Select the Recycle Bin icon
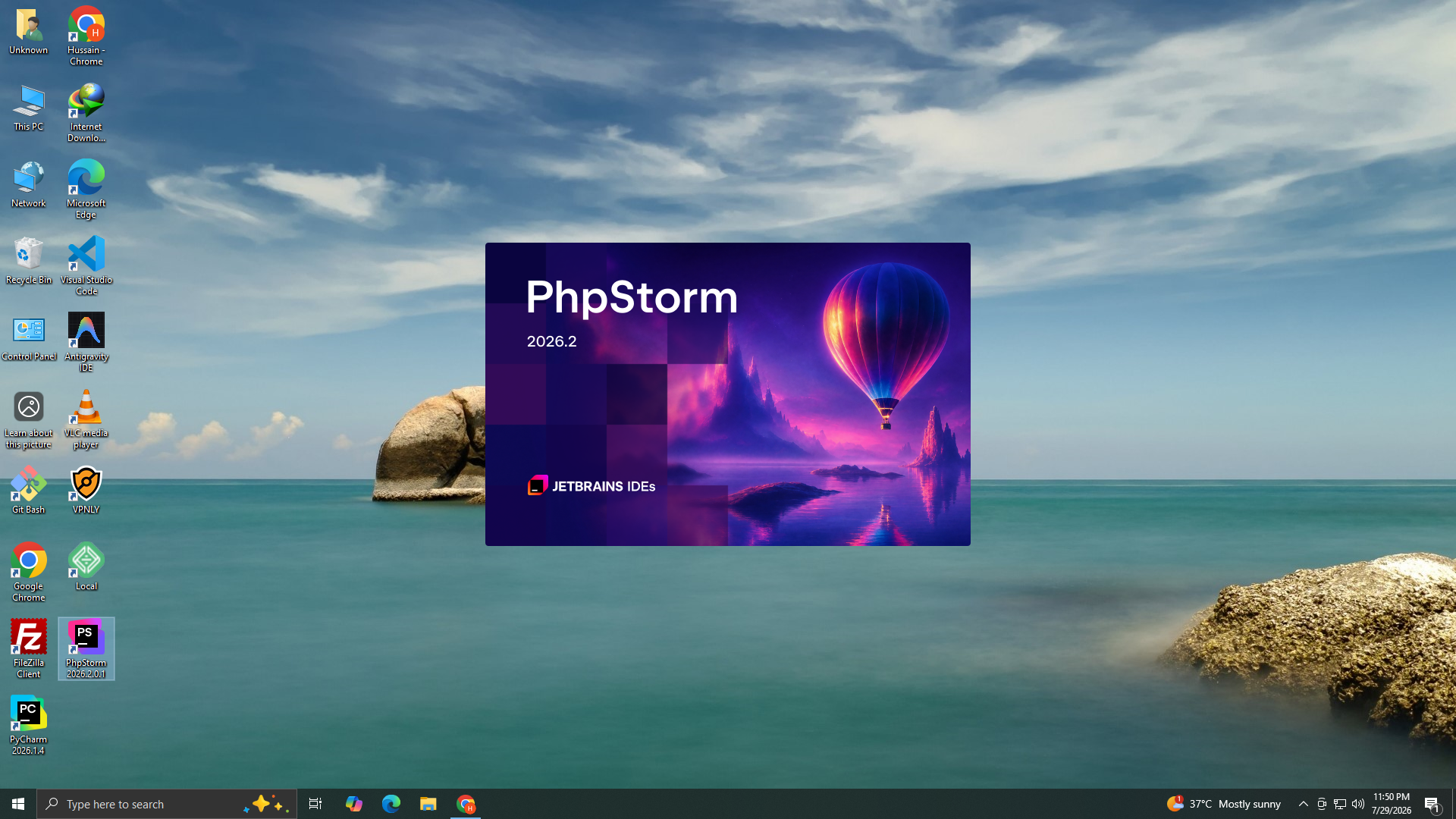The width and height of the screenshot is (1456, 819). (29, 261)
